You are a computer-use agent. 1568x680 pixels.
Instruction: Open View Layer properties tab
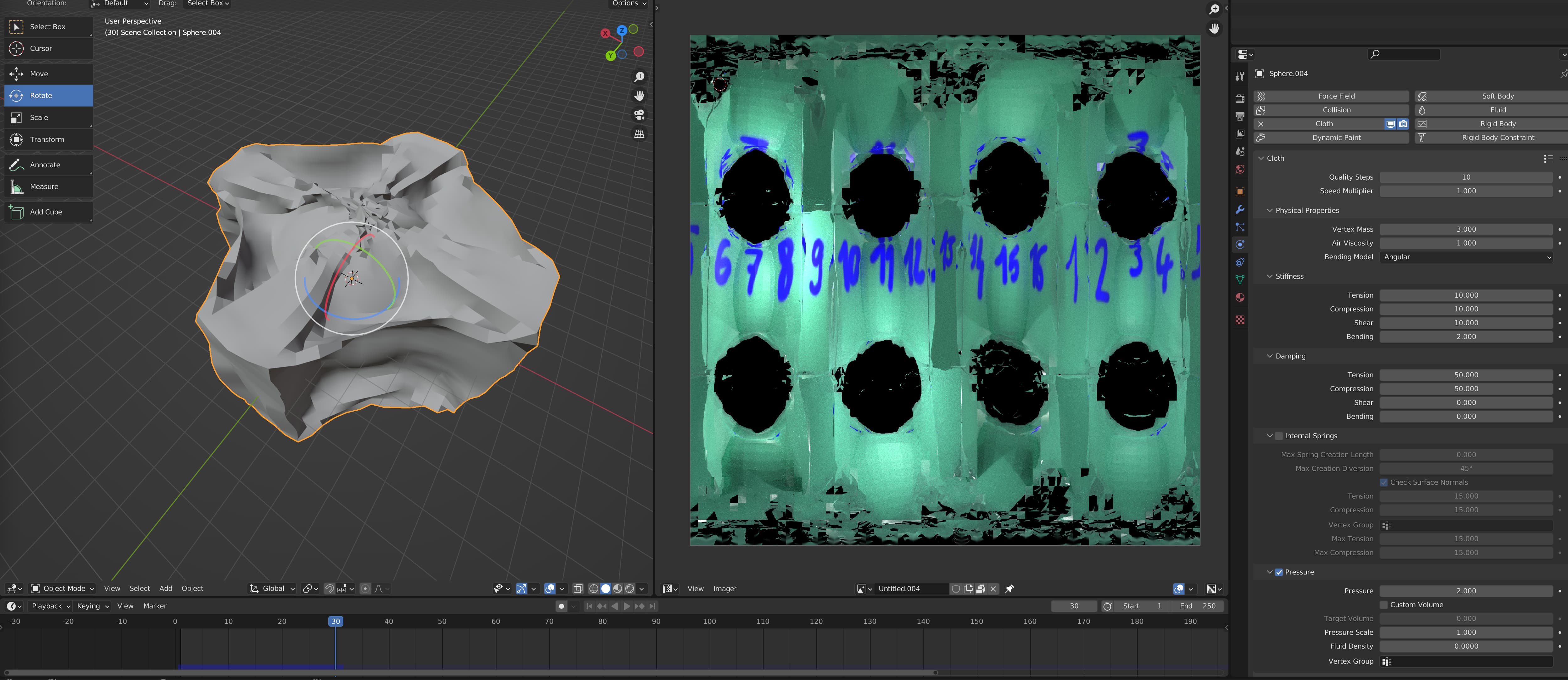click(1240, 134)
